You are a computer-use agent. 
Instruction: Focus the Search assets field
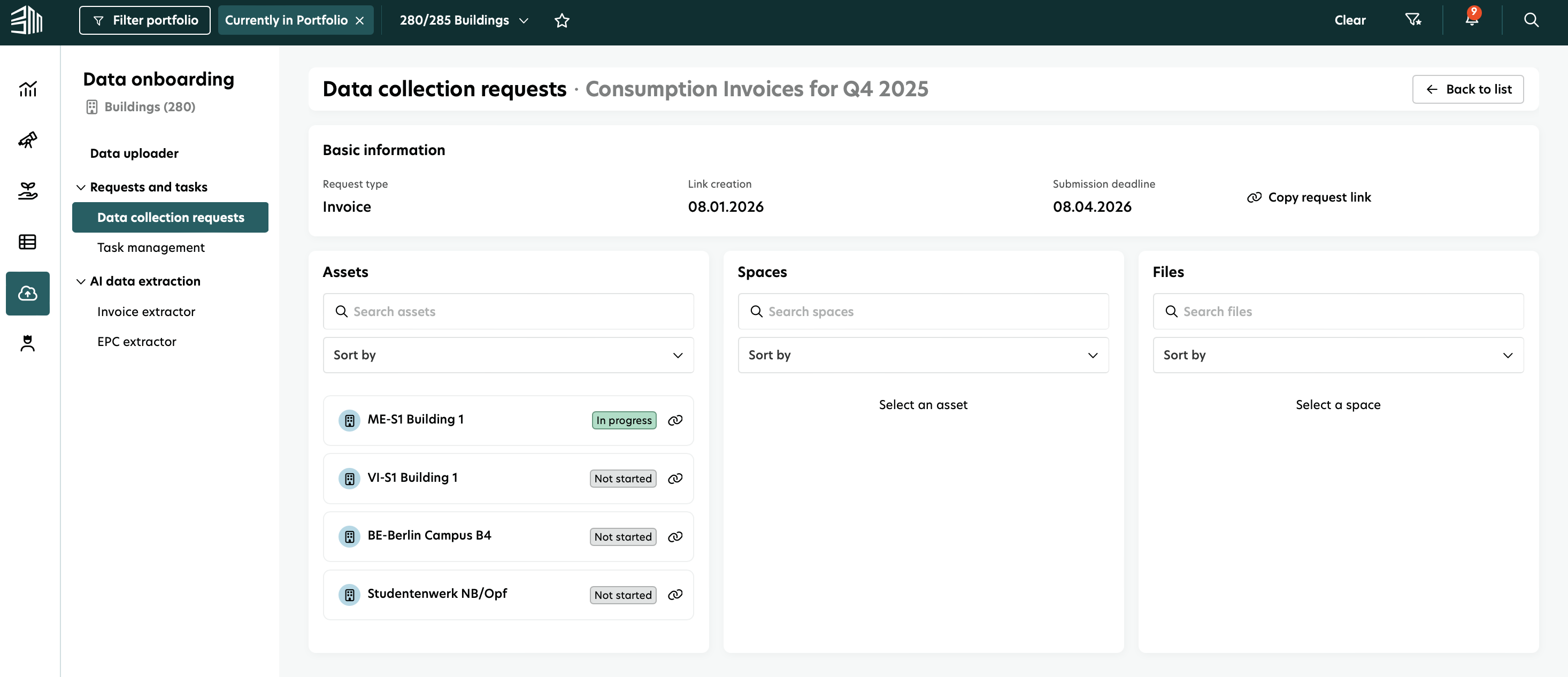508,312
